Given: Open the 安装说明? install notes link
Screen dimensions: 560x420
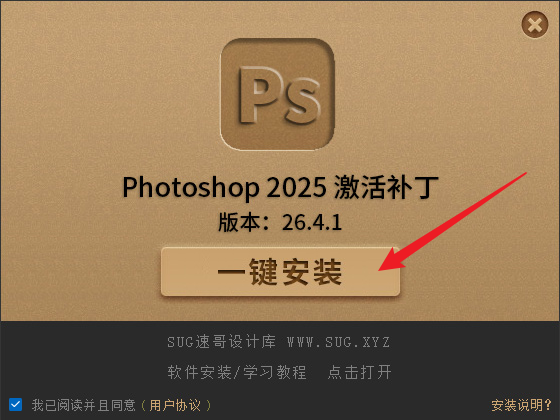Looking at the screenshot, I should click(x=521, y=405).
